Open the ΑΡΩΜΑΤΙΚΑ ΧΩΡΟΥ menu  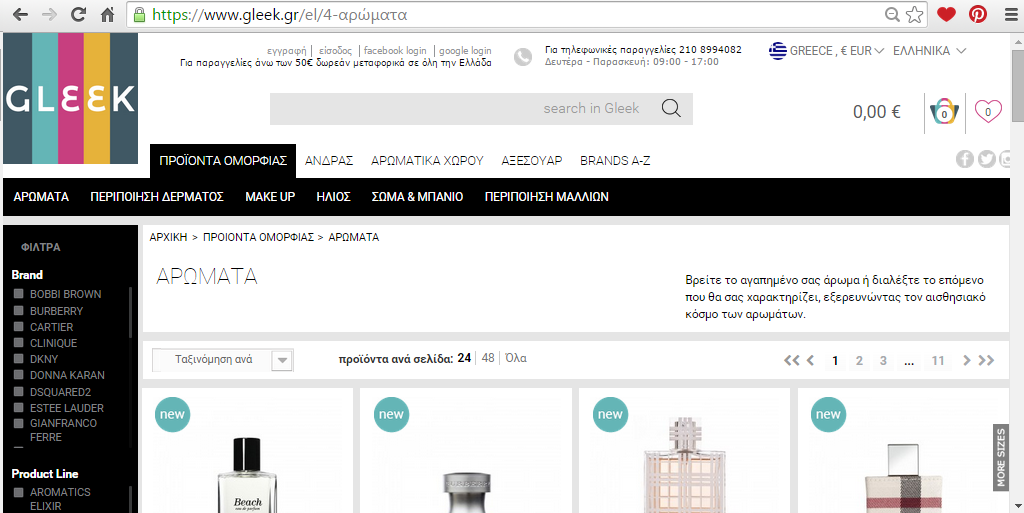pyautogui.click(x=427, y=161)
